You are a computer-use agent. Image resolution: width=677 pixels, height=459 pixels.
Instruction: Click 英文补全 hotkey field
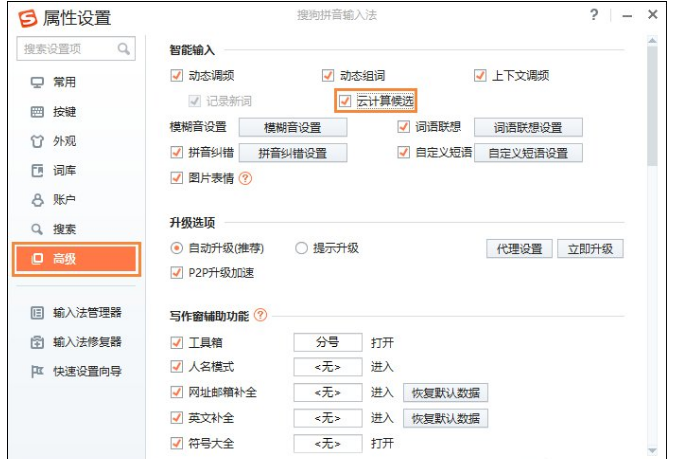328,418
